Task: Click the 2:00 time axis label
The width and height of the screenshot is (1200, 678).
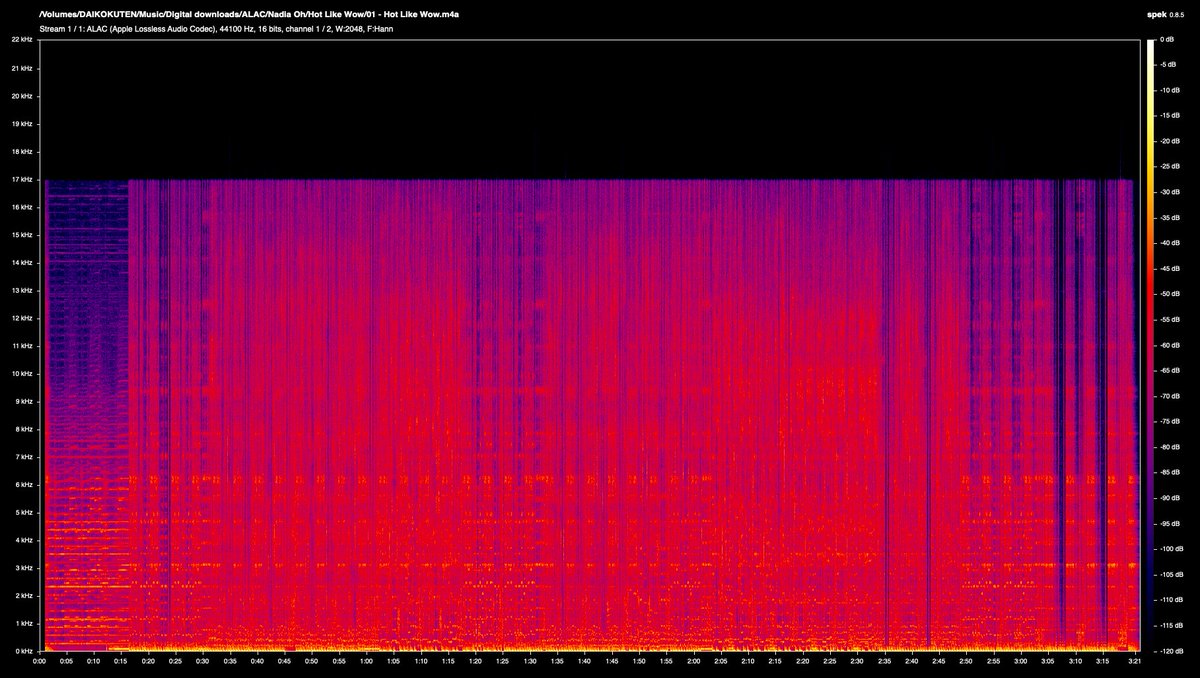Action: [x=695, y=662]
